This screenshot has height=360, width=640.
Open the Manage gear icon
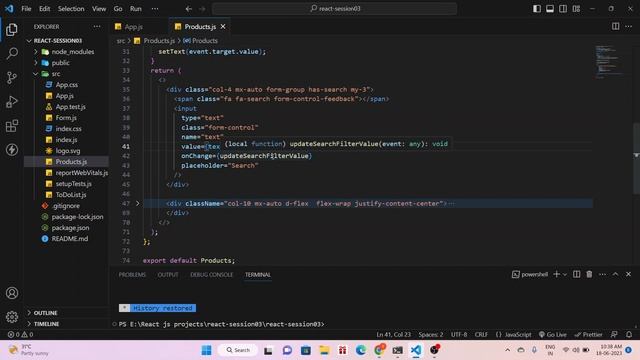point(12,317)
